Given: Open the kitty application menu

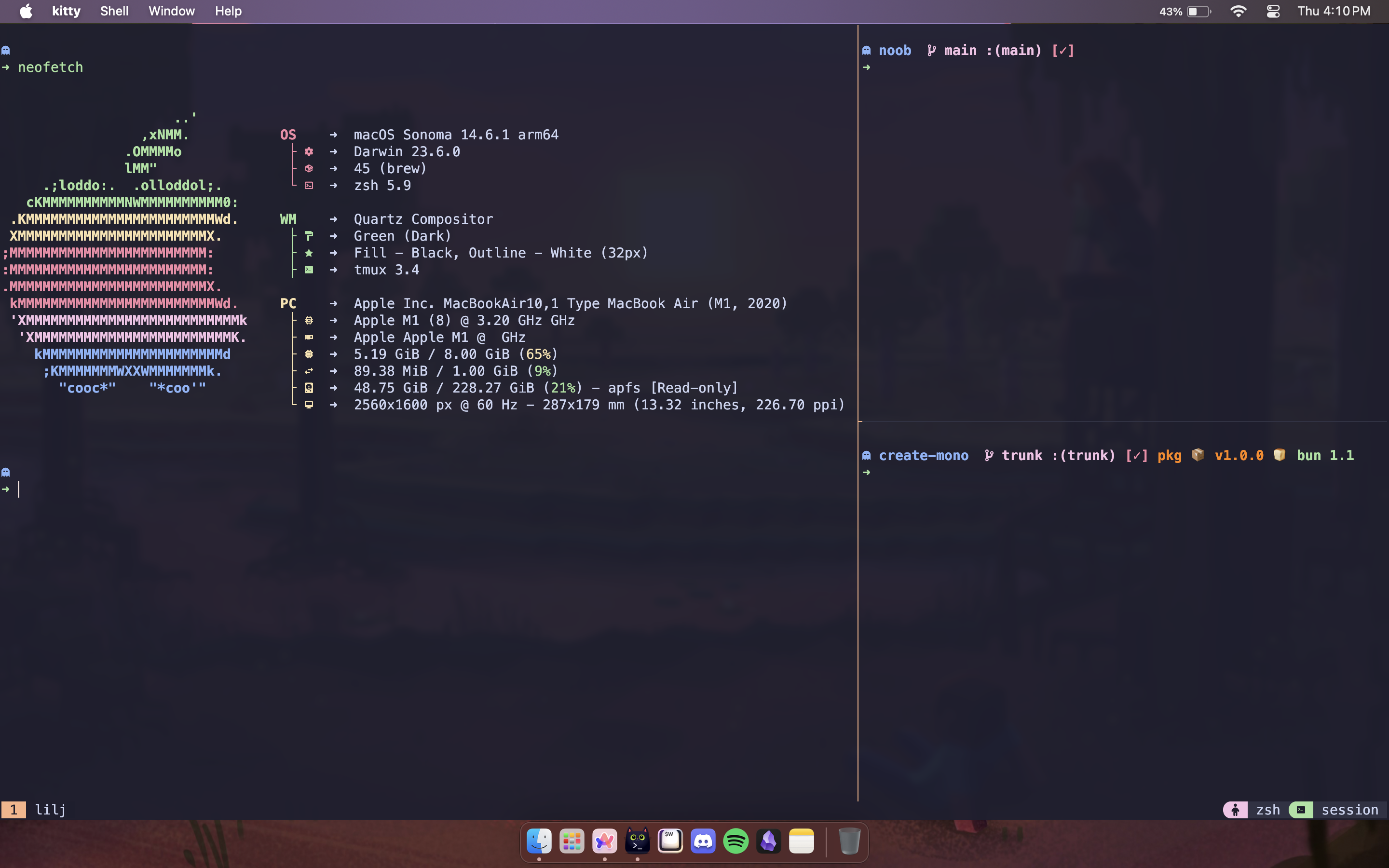Looking at the screenshot, I should click(x=66, y=12).
